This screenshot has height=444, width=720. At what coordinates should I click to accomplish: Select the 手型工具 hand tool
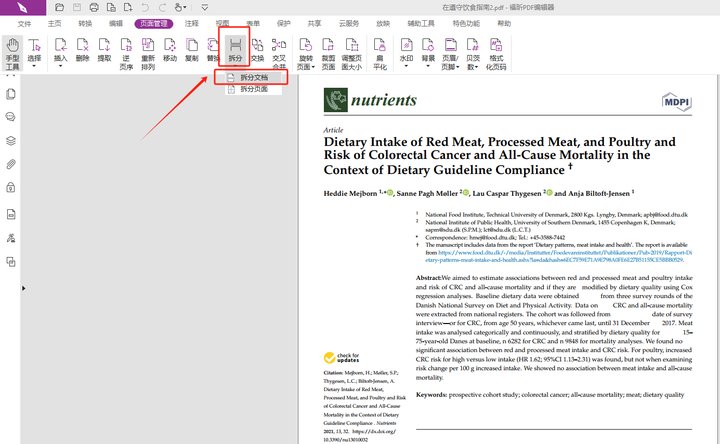[12, 52]
